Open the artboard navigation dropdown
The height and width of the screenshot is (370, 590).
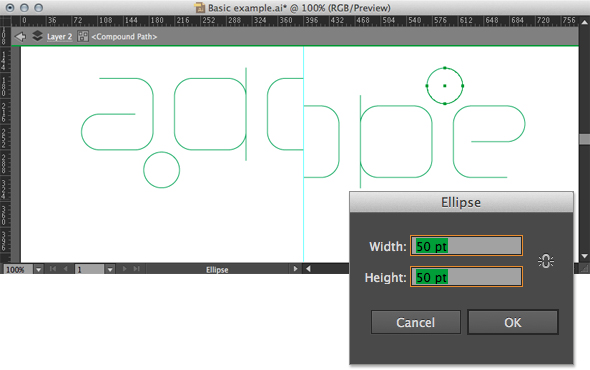point(109,270)
